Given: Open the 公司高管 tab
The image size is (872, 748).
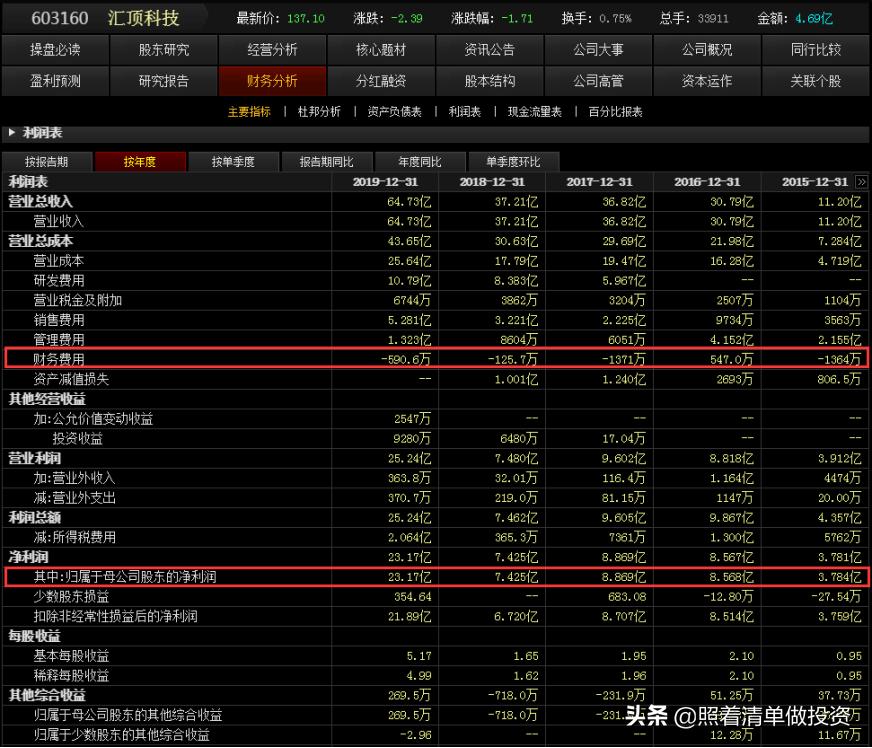Looking at the screenshot, I should (598, 81).
